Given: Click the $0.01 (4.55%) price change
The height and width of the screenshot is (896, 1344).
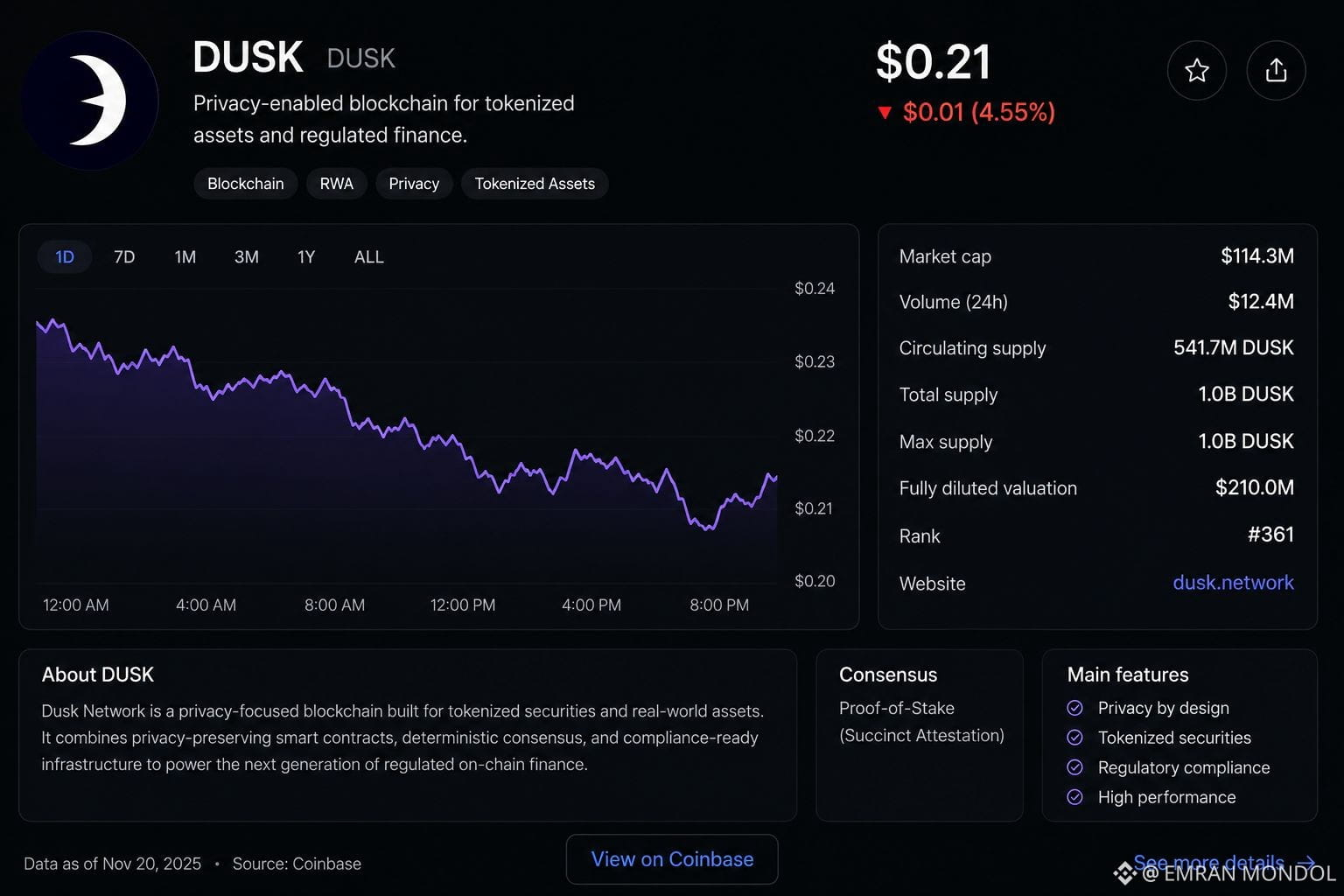Looking at the screenshot, I should 979,112.
